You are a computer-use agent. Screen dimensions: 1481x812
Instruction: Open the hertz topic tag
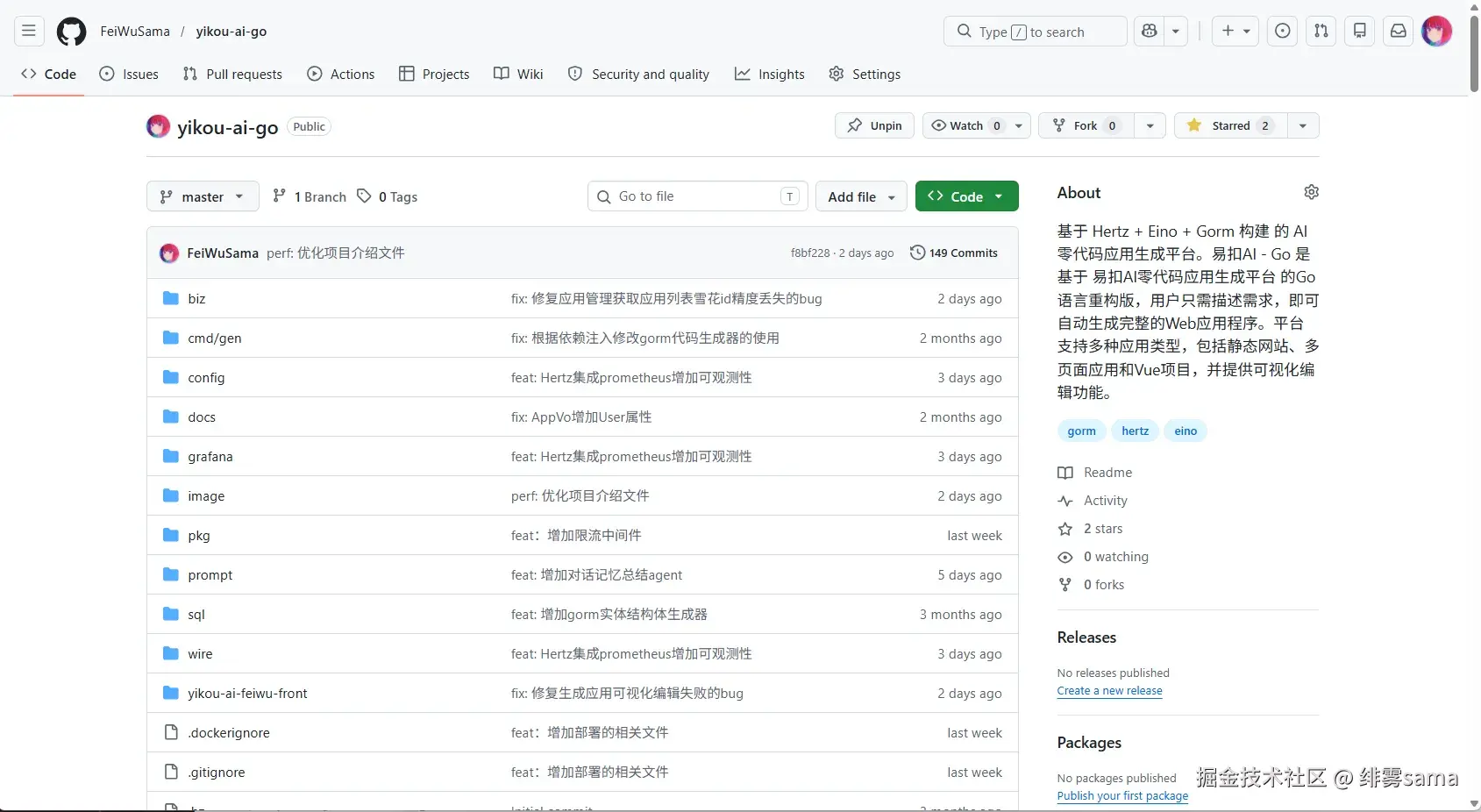pyautogui.click(x=1135, y=431)
